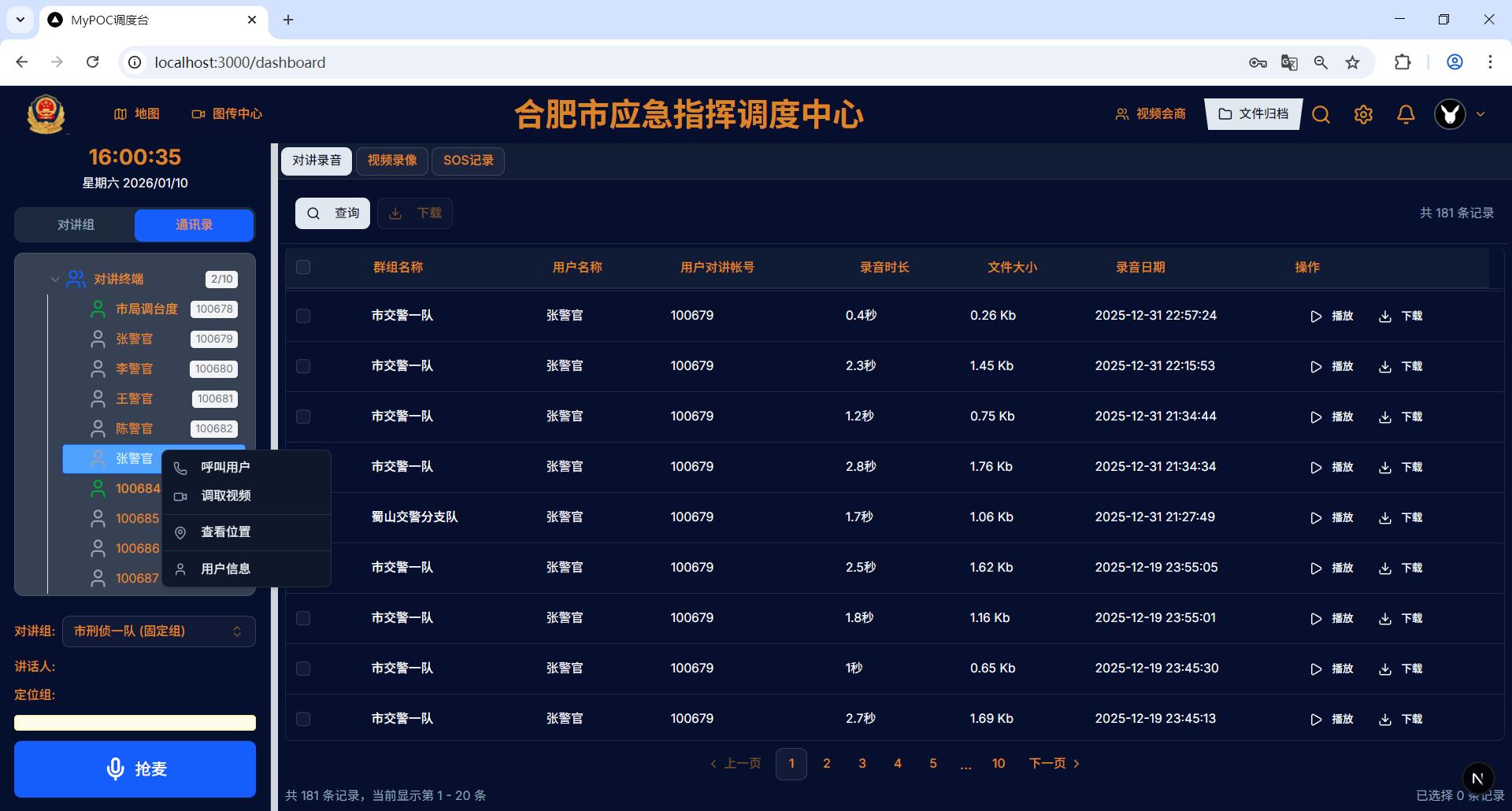Open the 地图 map view
The width and height of the screenshot is (1512, 811).
pos(136,113)
